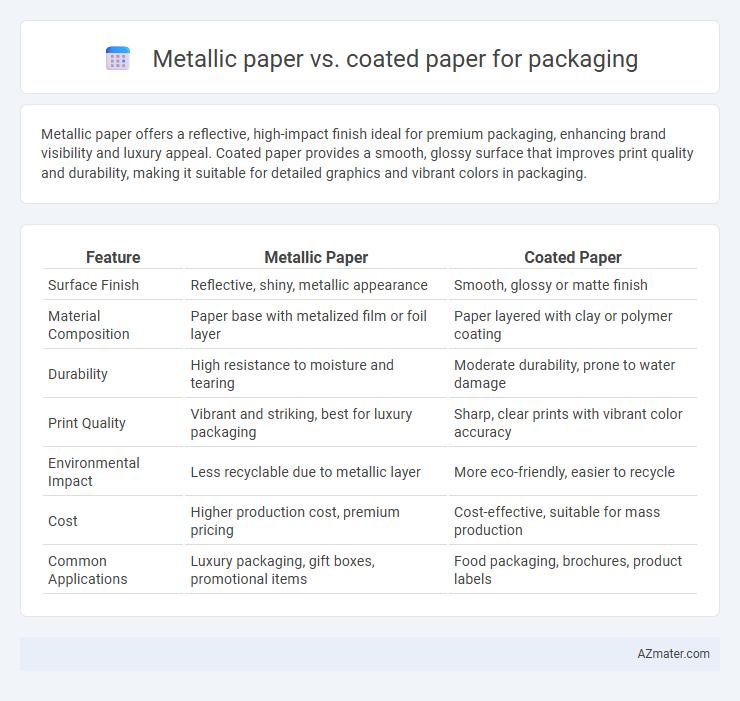The width and height of the screenshot is (740, 701).
Task: Click 'Food packaging, brochures, product labels' cell
Action: coord(568,570)
